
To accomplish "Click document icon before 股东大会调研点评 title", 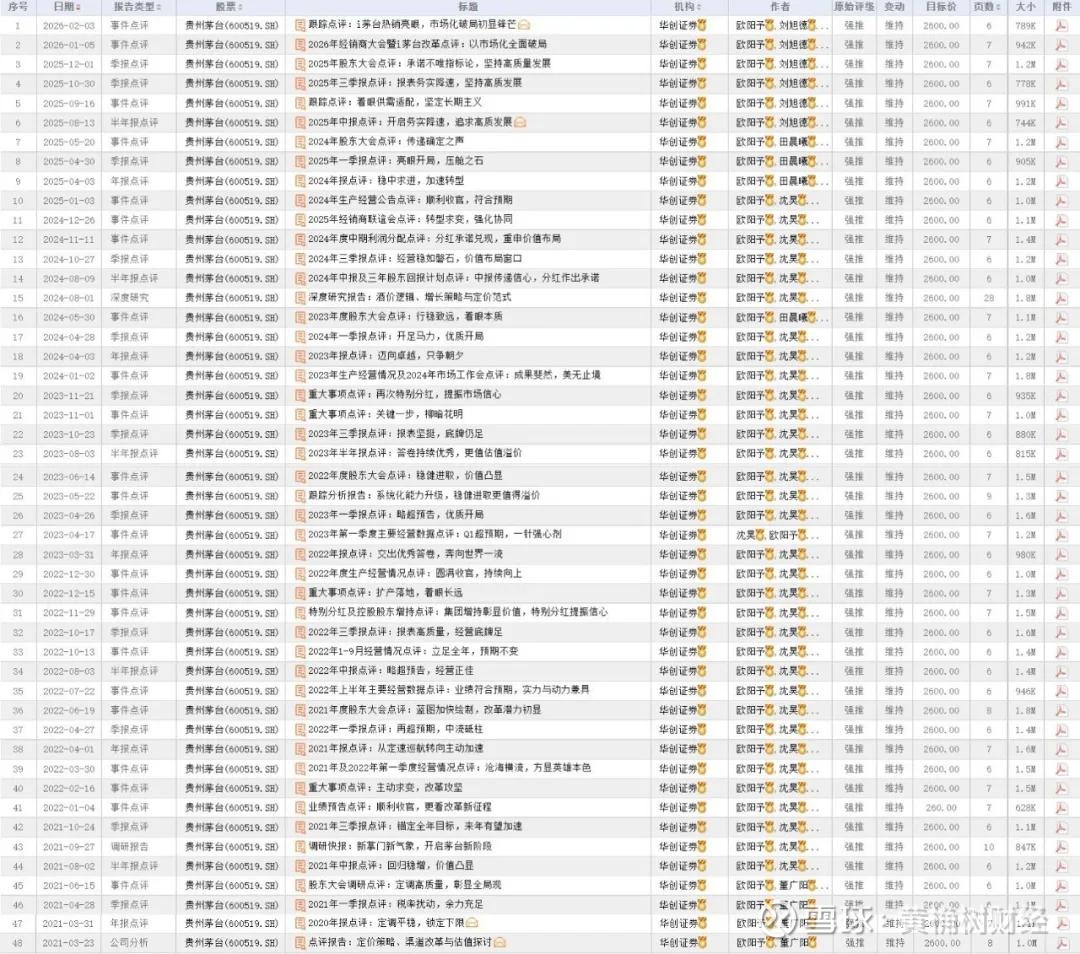I will pos(300,885).
